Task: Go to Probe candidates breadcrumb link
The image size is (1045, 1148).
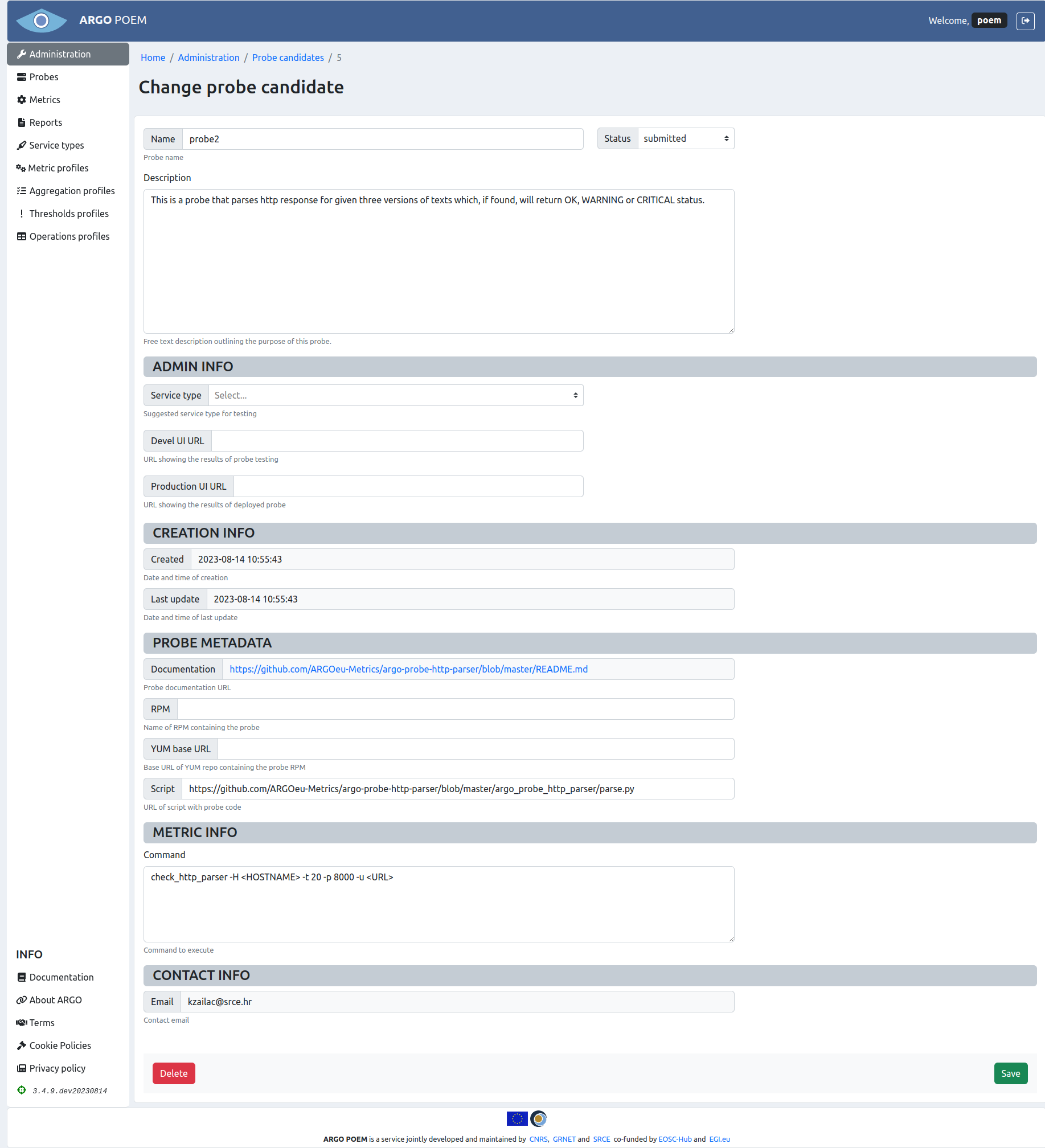Action: (288, 58)
